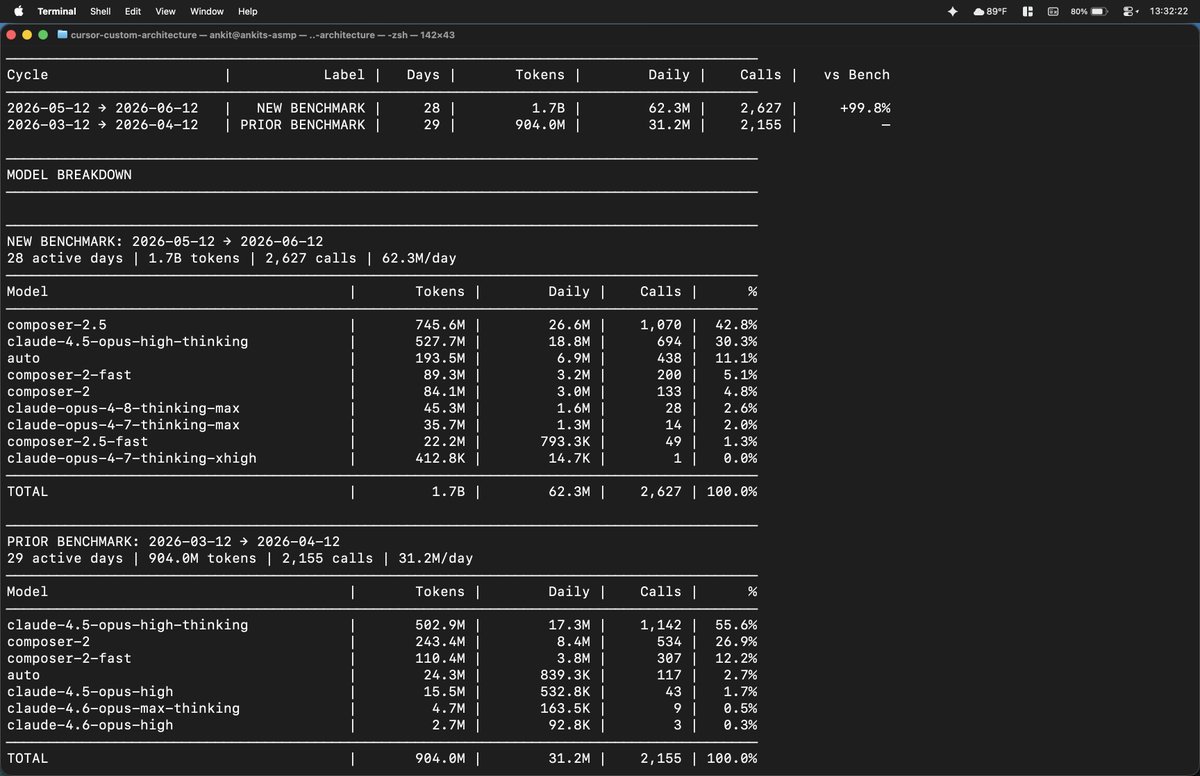Click claude-4.5-opus-high model name
Image resolution: width=1200 pixels, height=776 pixels.
(89, 692)
